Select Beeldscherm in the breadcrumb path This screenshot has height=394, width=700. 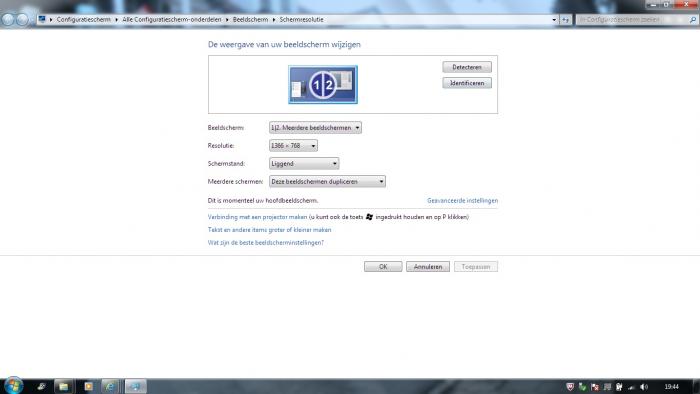pyautogui.click(x=250, y=20)
